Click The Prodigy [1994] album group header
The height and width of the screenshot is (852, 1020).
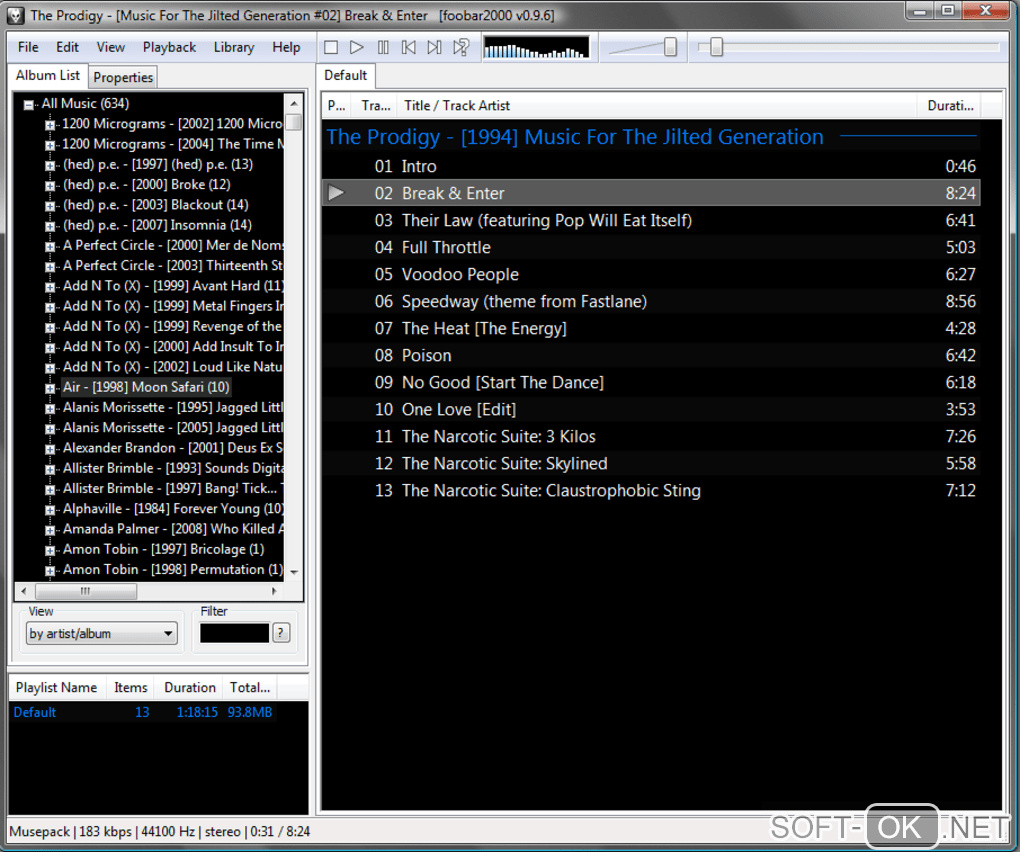651,137
